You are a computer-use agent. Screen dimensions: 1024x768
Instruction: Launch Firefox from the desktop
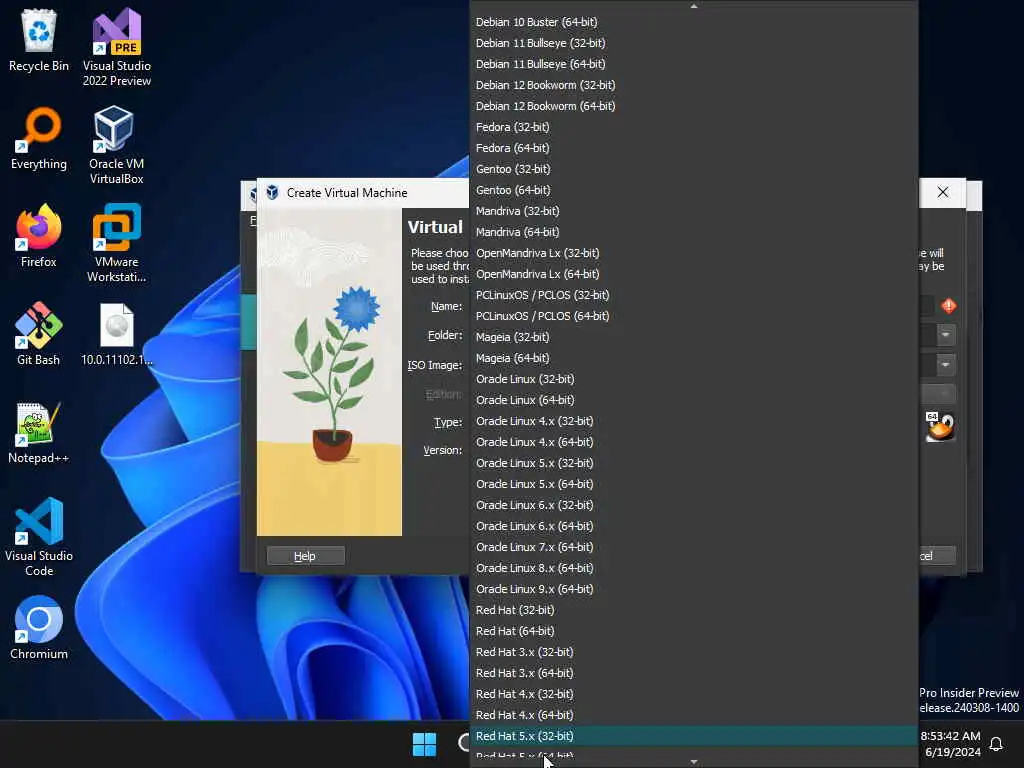pyautogui.click(x=39, y=236)
